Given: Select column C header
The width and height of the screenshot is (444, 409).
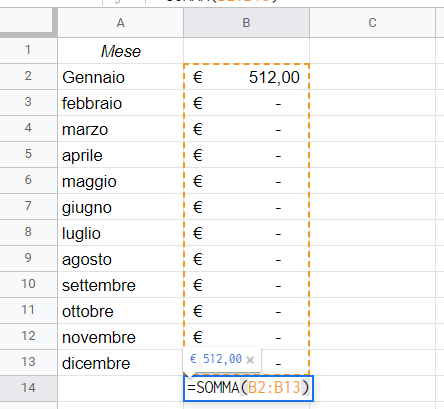Looking at the screenshot, I should (372, 23).
